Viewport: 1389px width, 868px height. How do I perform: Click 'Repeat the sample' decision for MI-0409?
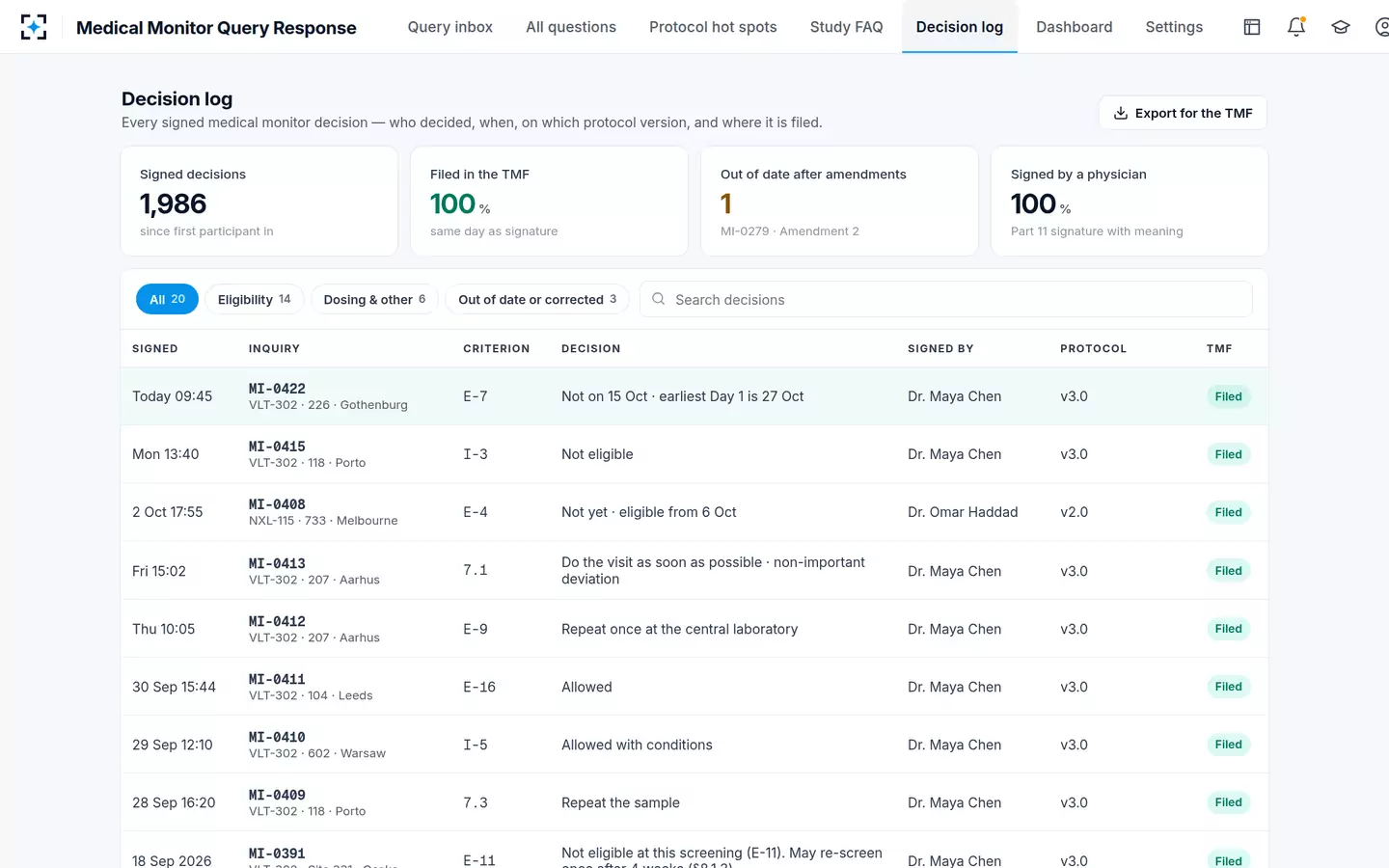620,802
